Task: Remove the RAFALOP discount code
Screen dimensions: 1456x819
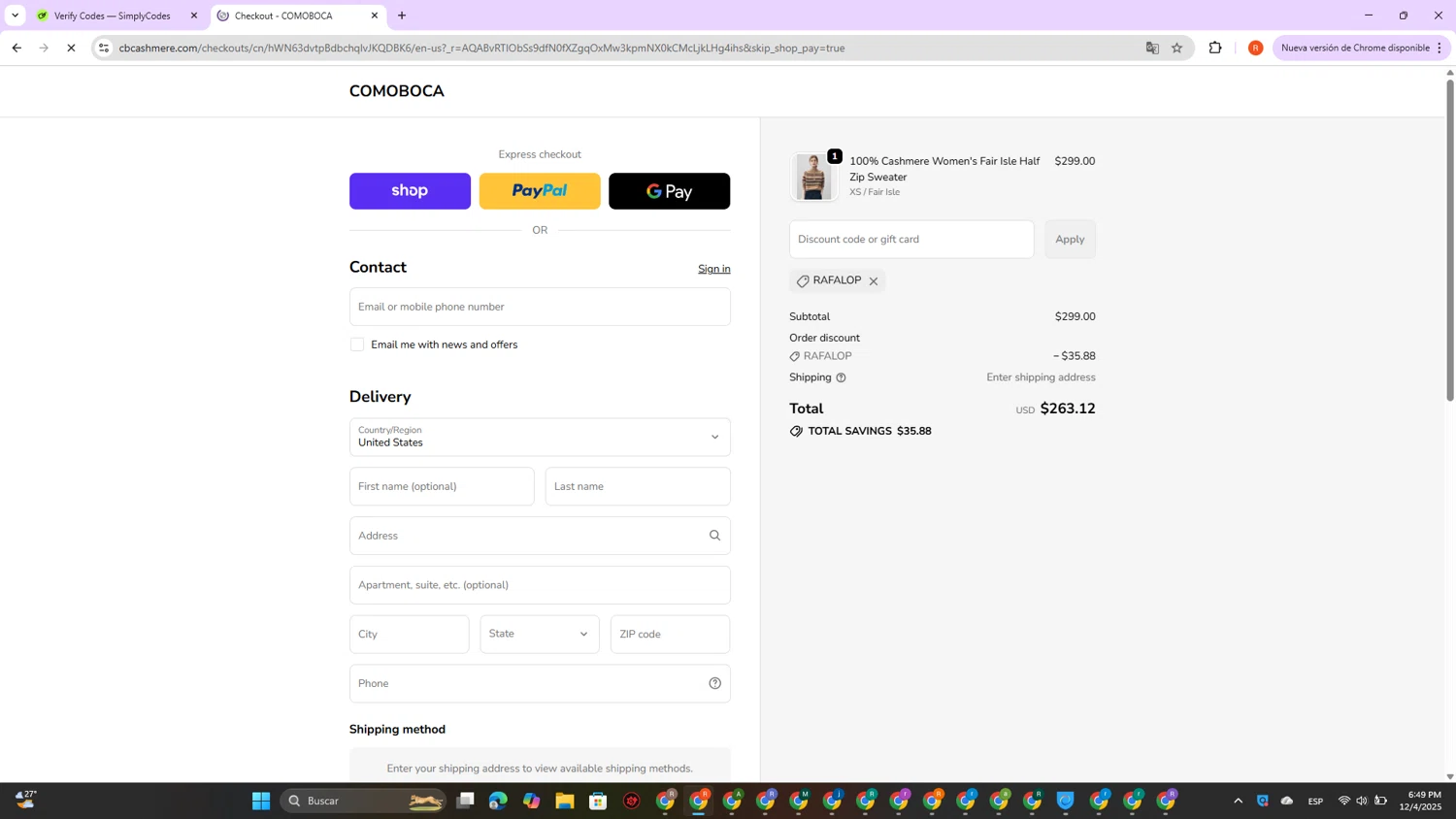Action: [x=874, y=281]
